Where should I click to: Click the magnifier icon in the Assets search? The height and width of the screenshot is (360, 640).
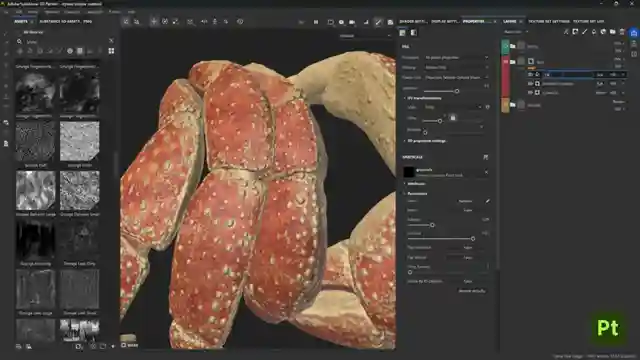(x=19, y=41)
